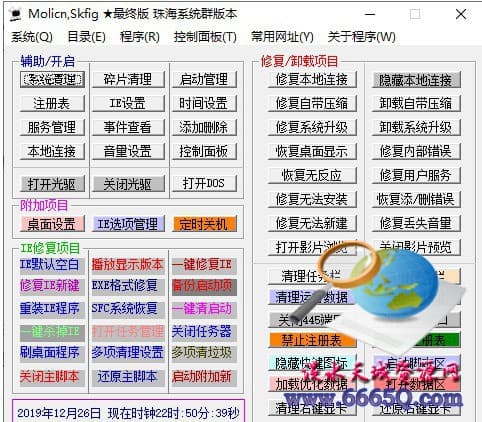The width and height of the screenshot is (482, 422).
Task: Launch 启动管理 startup manager
Action: click(204, 80)
